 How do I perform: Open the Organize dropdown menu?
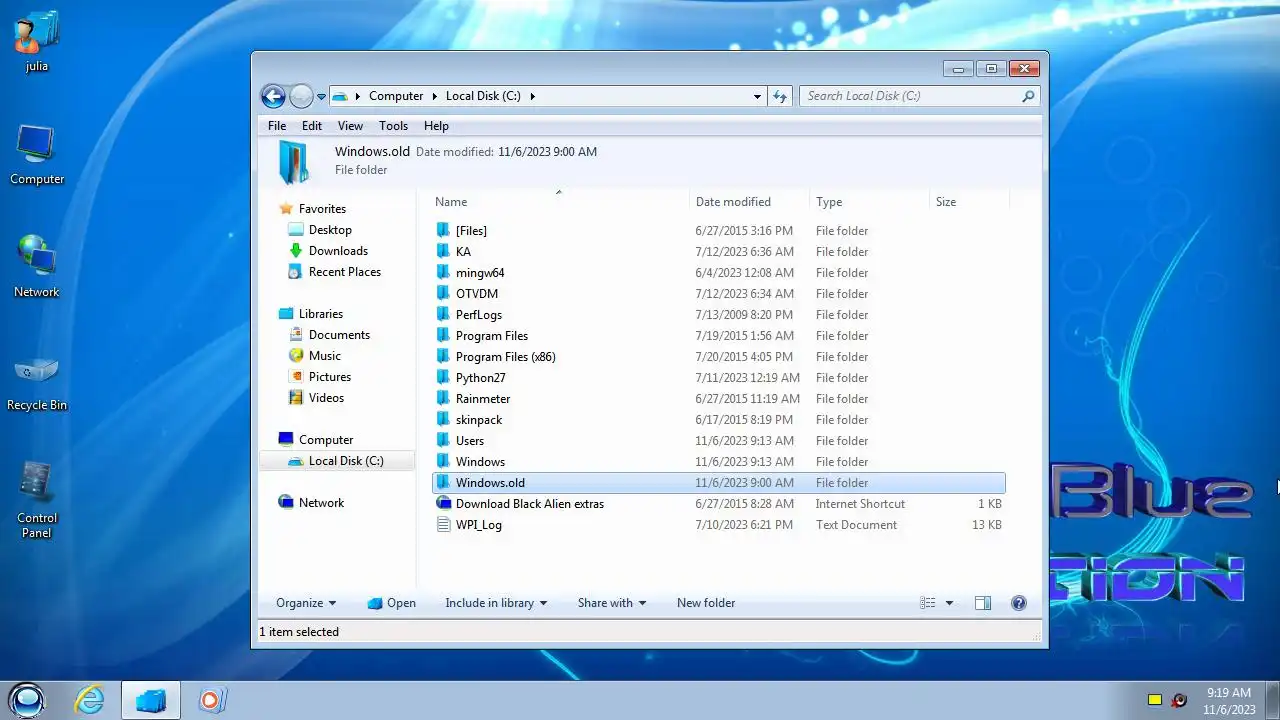tap(306, 603)
